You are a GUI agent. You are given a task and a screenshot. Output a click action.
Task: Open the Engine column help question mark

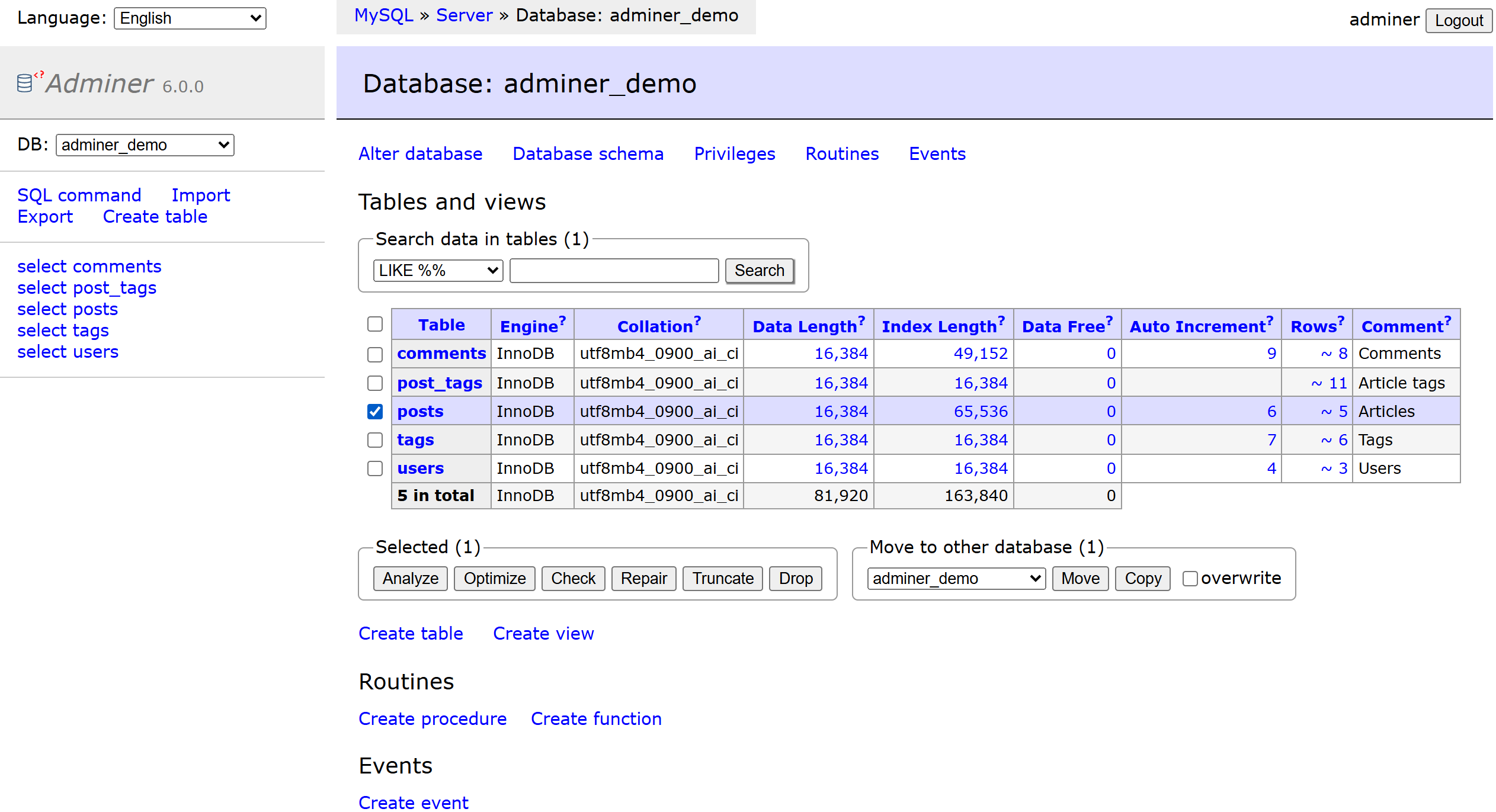click(x=562, y=320)
